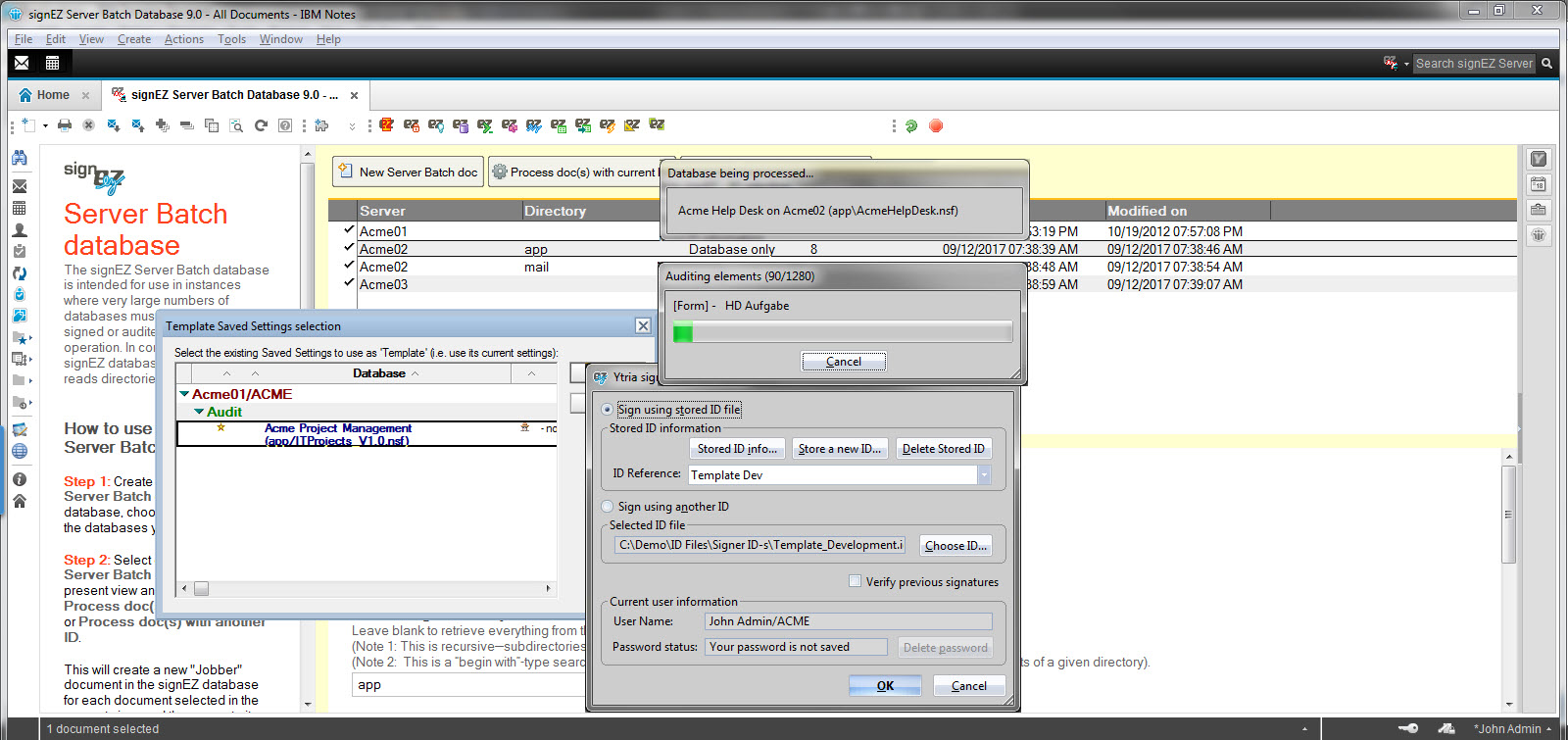This screenshot has height=740, width=1568.
Task: Click the top icon in right side panel
Action: (x=1539, y=159)
